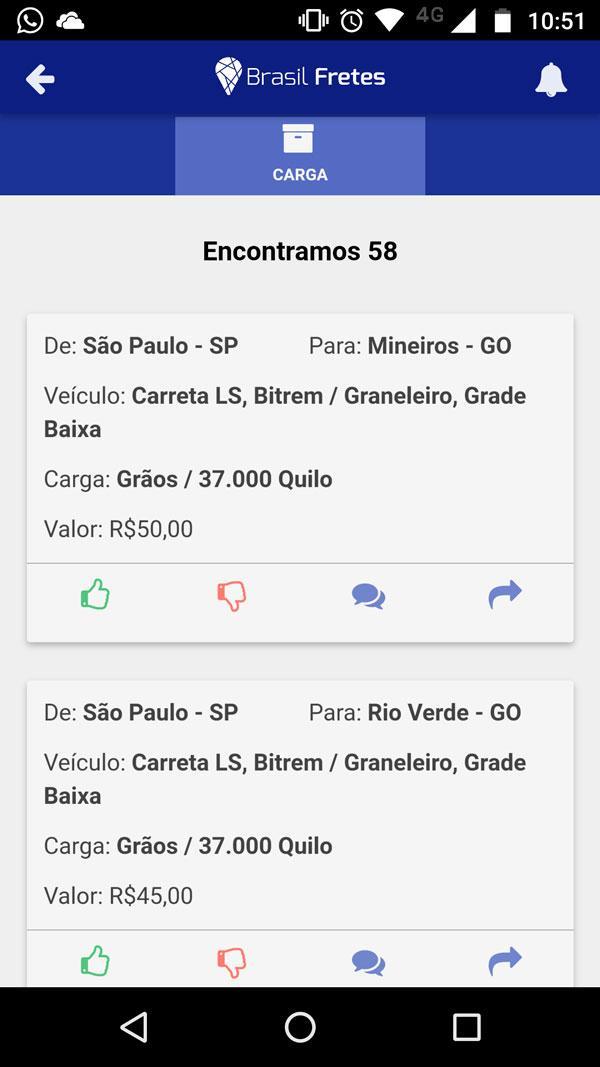Dislike the freight to Mineiros - GO
The image size is (600, 1067).
tap(231, 594)
